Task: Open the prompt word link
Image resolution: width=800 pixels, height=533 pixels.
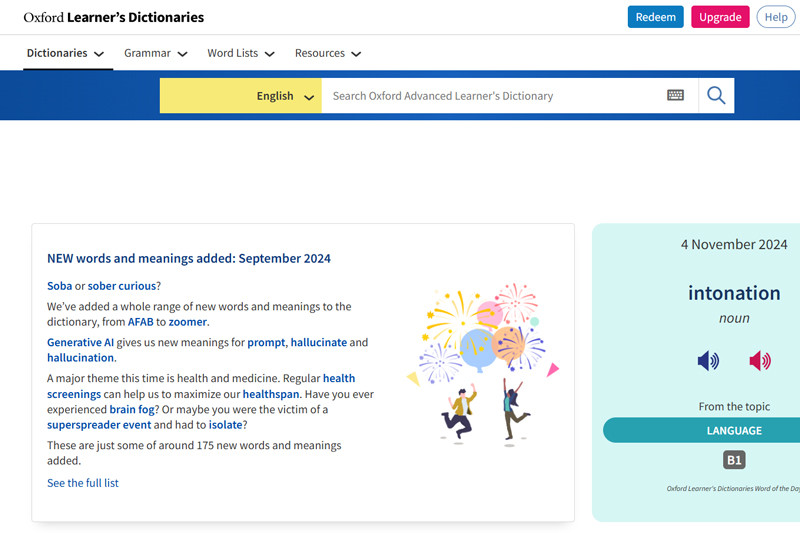Action: pos(266,342)
